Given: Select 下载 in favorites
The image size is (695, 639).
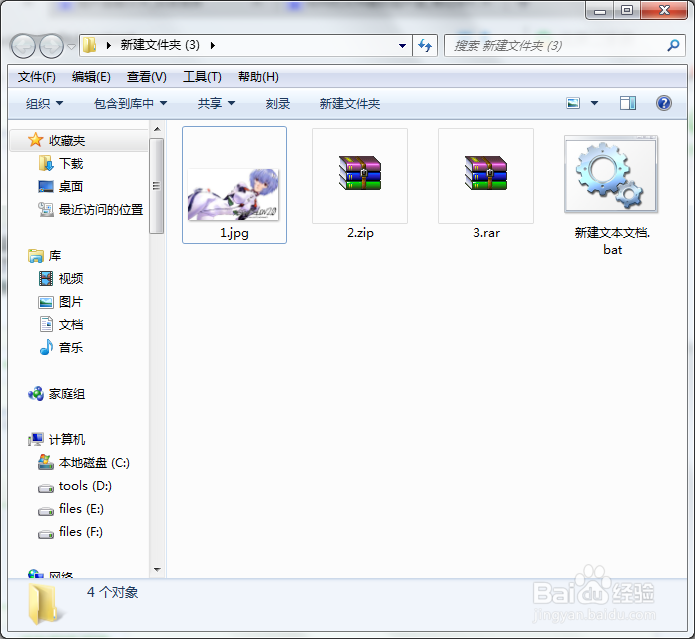Looking at the screenshot, I should tap(71, 164).
